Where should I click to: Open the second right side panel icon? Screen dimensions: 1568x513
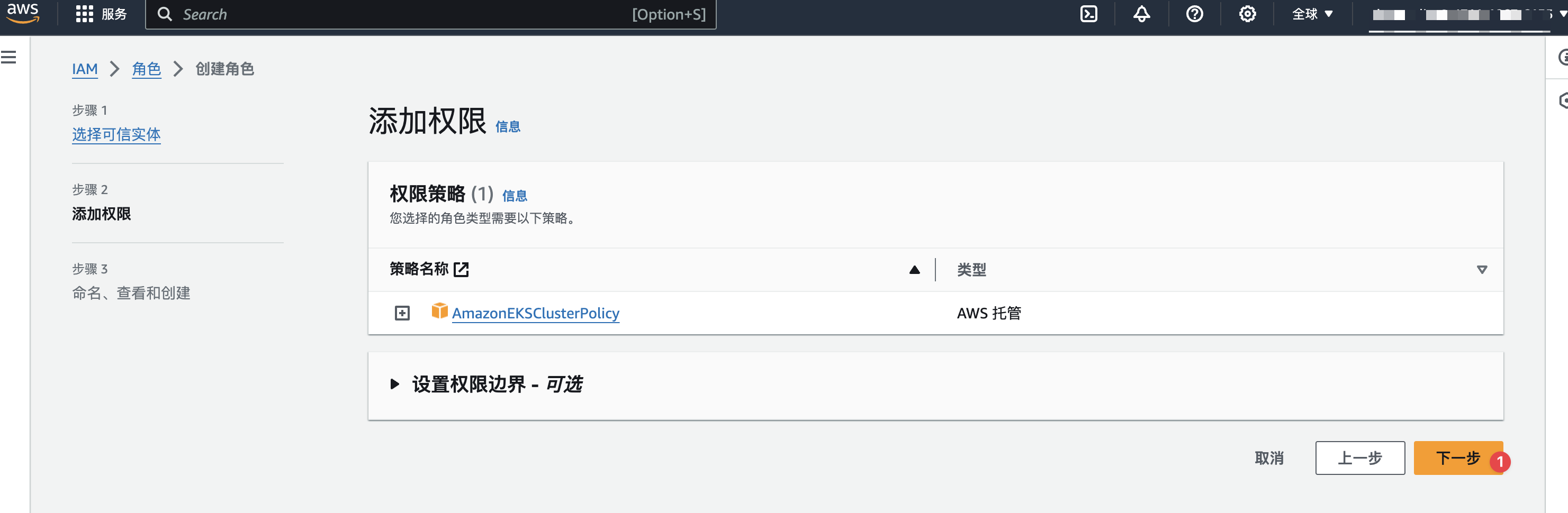1562,101
